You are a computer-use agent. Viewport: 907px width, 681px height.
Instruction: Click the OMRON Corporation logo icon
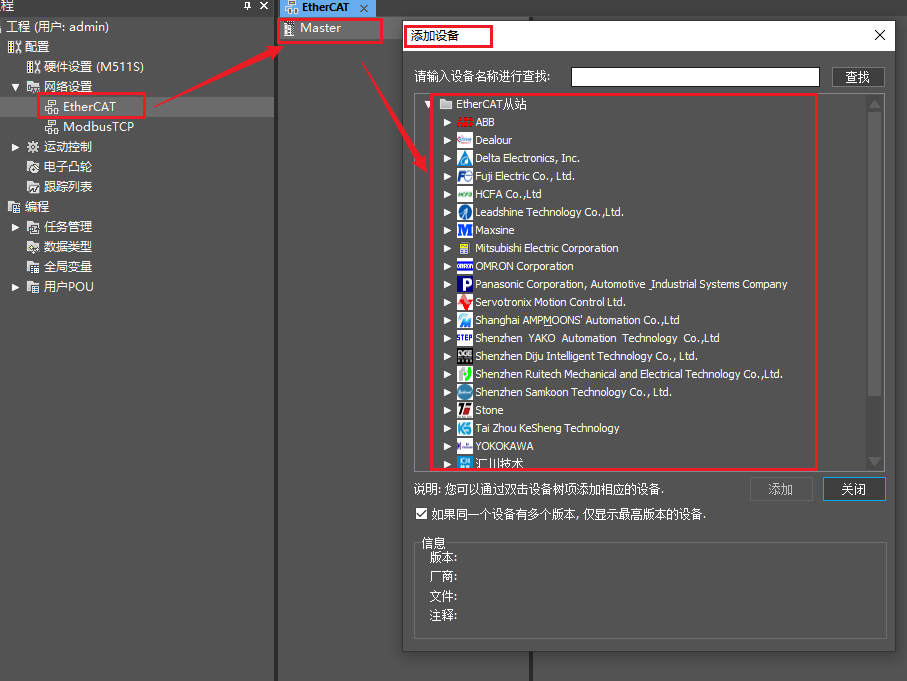[465, 266]
